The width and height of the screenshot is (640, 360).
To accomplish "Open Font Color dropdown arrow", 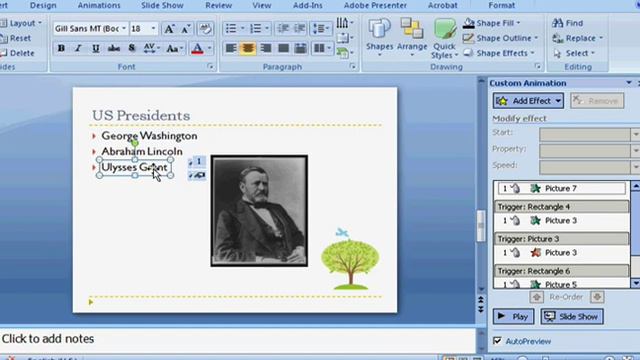I will [x=209, y=48].
